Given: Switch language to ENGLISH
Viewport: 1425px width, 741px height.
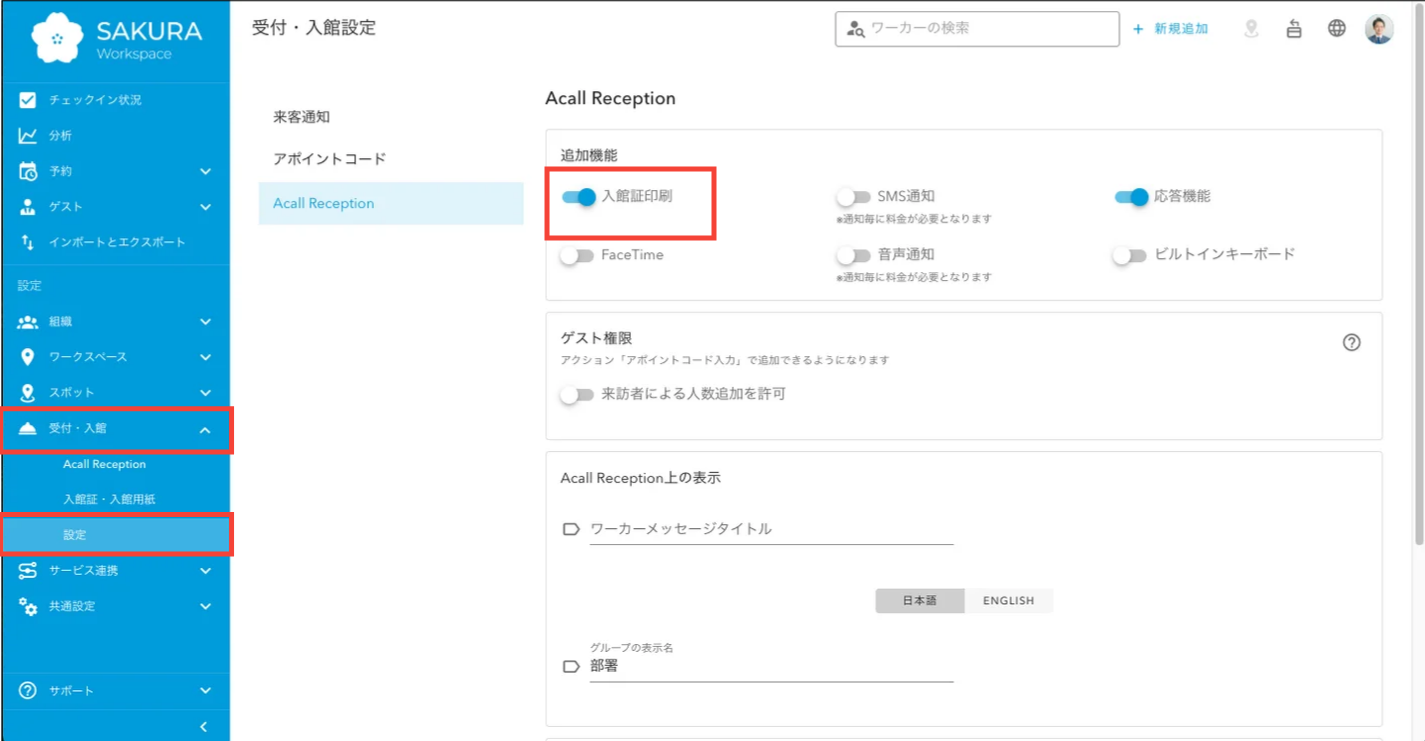Looking at the screenshot, I should pyautogui.click(x=1008, y=601).
